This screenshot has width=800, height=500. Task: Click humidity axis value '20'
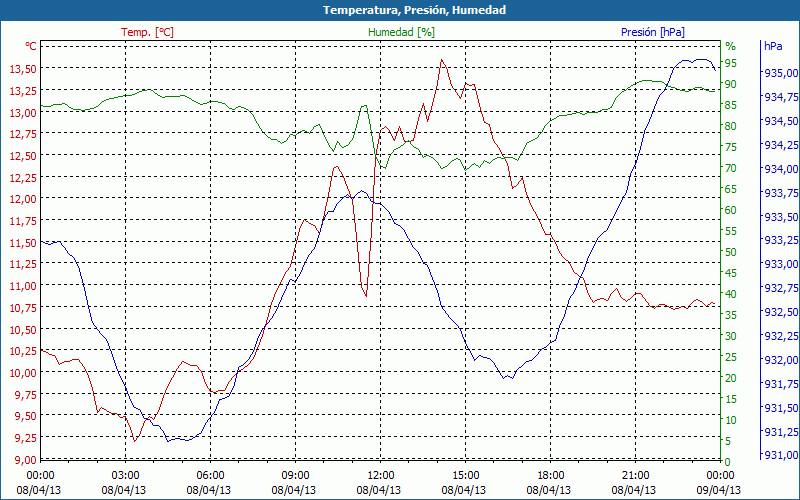coord(731,378)
